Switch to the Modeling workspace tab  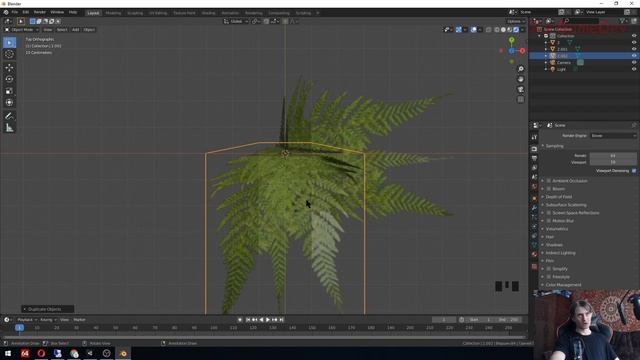coord(113,13)
